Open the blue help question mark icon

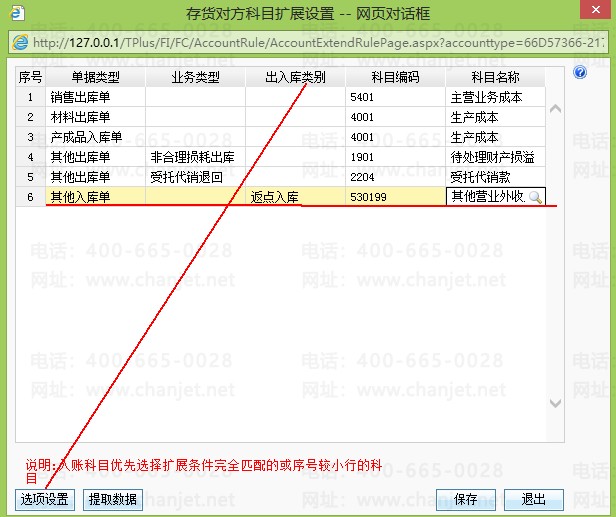(x=580, y=73)
